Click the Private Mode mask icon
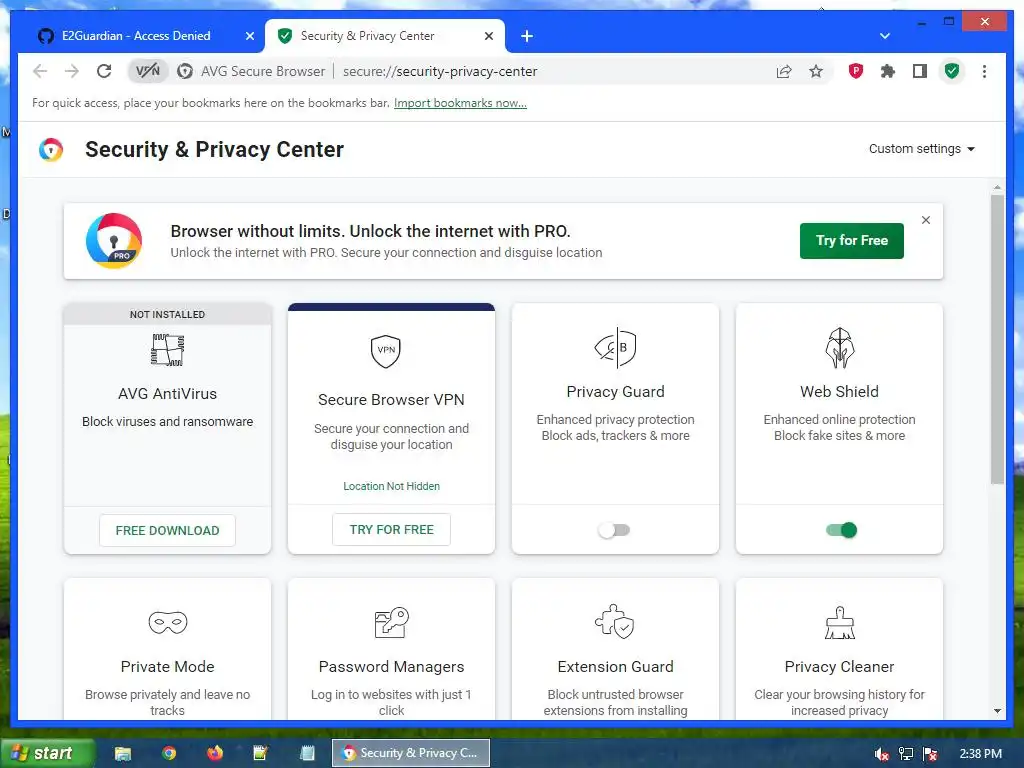Viewport: 1024px width, 768px height. [168, 622]
